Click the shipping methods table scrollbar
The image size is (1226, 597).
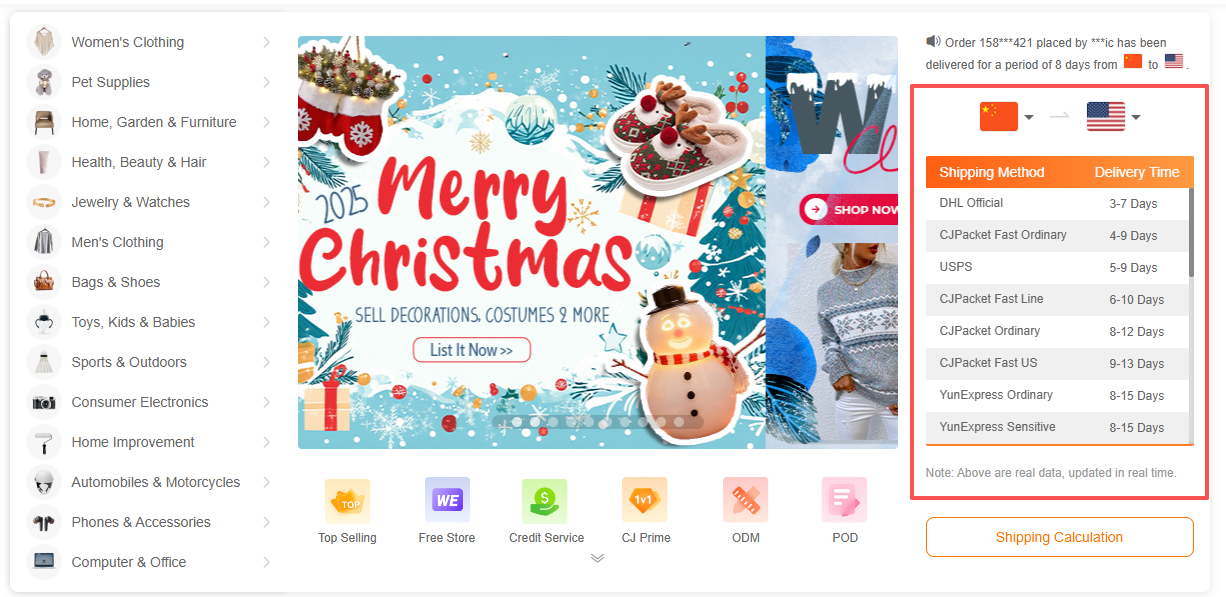pos(1191,232)
